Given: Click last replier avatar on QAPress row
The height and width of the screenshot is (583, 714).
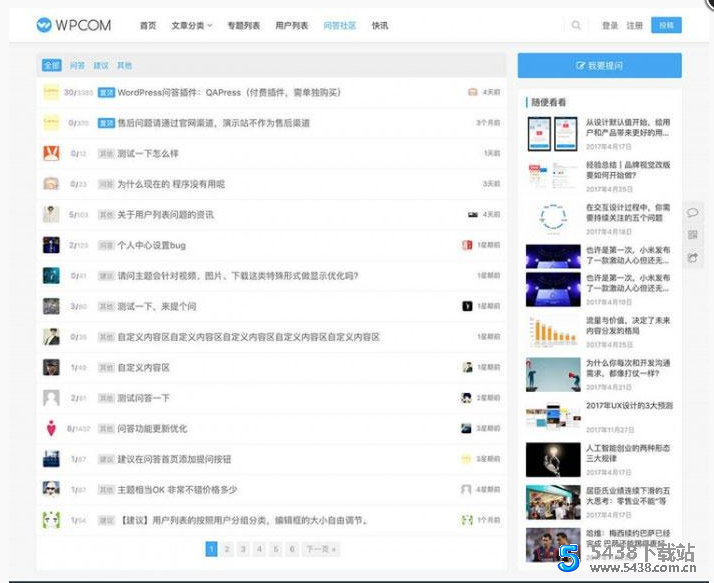Looking at the screenshot, I should tap(473, 92).
